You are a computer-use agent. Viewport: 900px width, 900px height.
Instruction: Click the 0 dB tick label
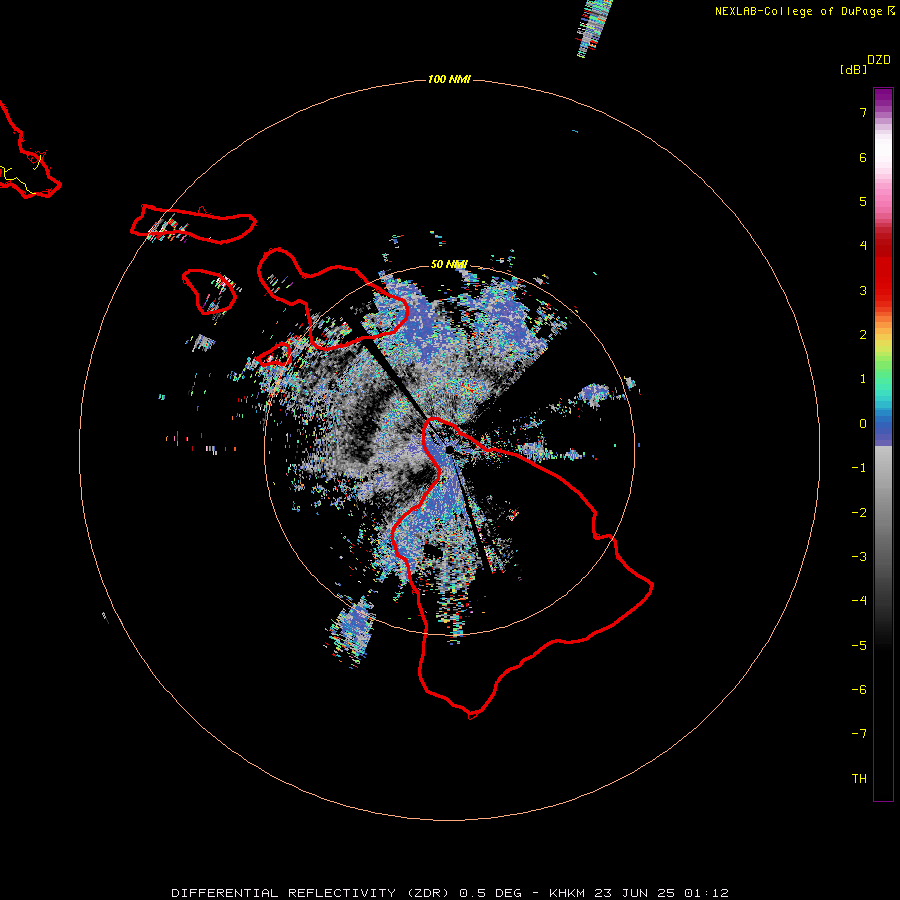[863, 424]
